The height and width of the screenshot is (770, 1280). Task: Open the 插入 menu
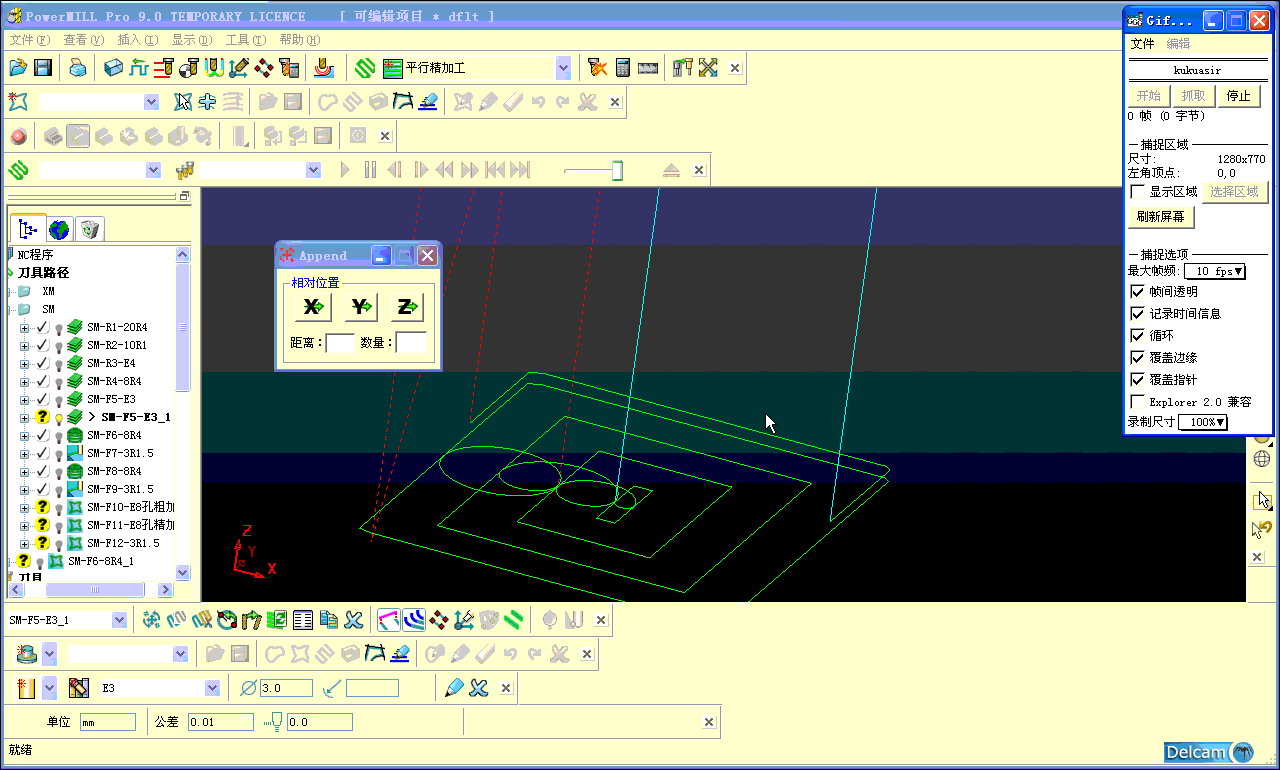pyautogui.click(x=137, y=40)
